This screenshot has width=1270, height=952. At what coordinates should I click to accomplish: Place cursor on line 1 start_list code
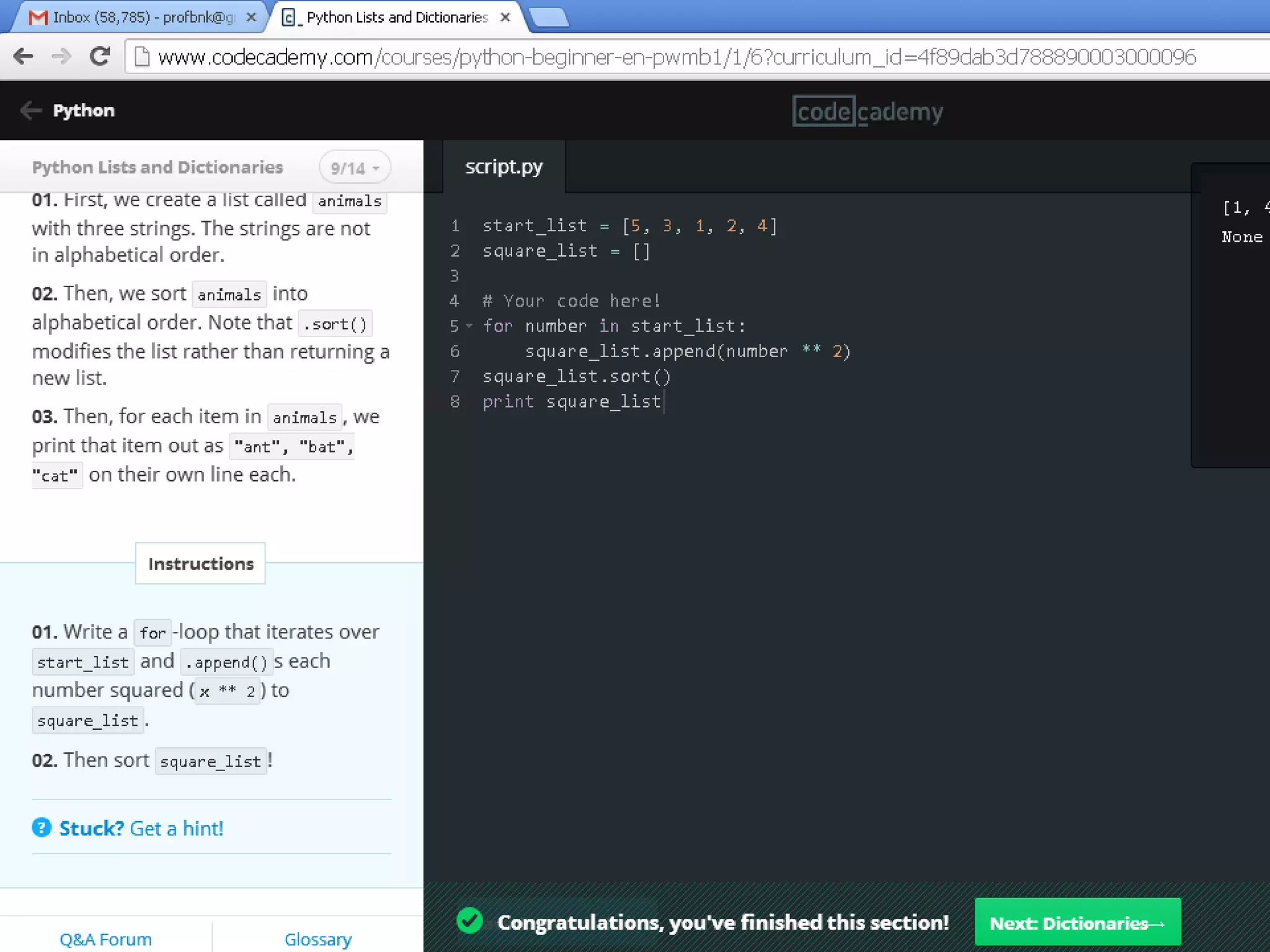(629, 226)
